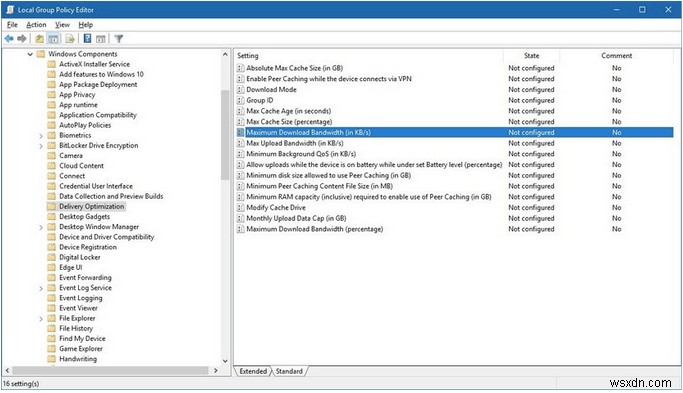Click the Up one level folder icon
The height and width of the screenshot is (393, 683).
tap(40, 39)
